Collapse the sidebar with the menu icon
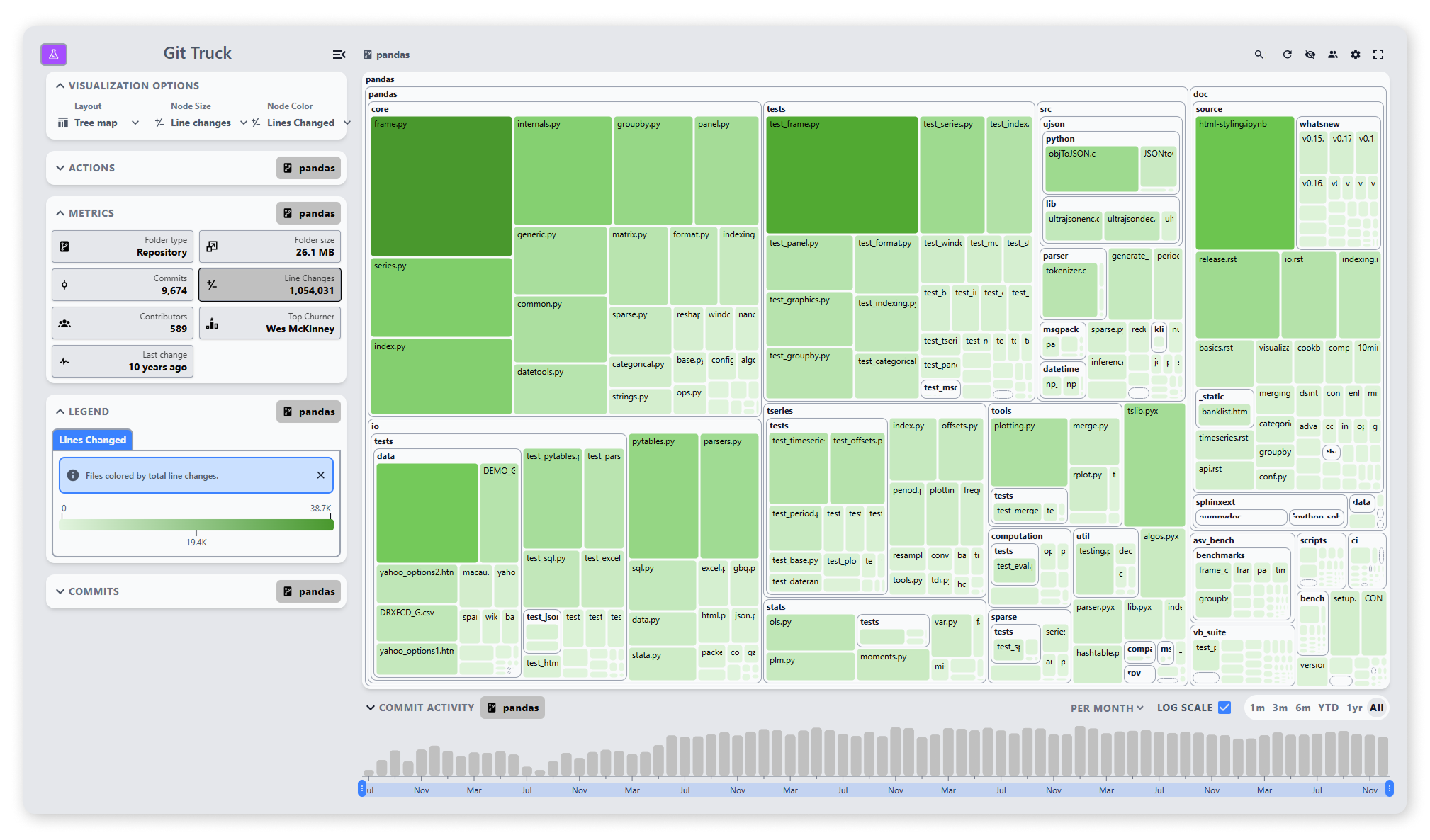The image size is (1430, 840). pos(339,55)
